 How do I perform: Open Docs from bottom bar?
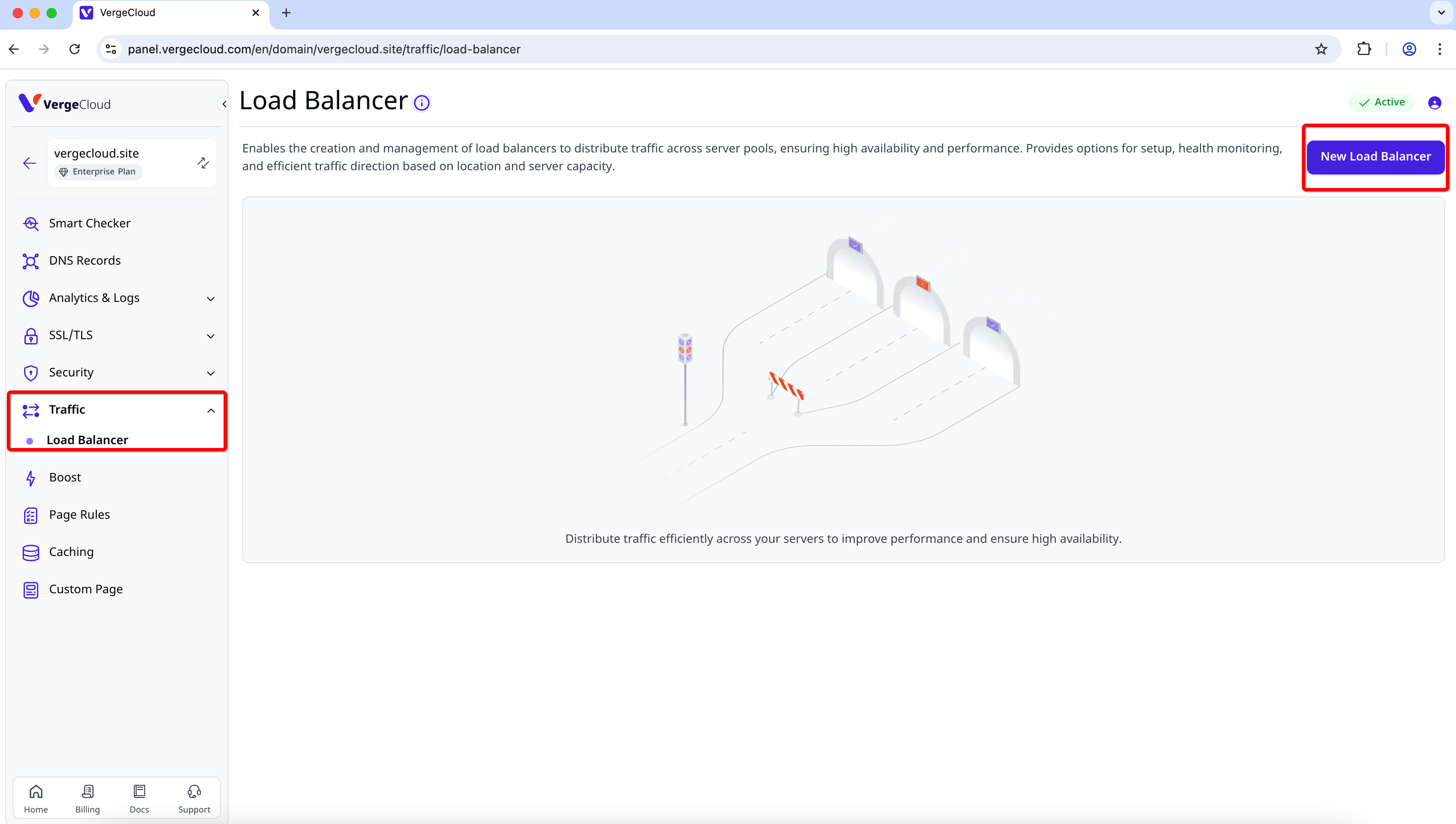point(139,799)
